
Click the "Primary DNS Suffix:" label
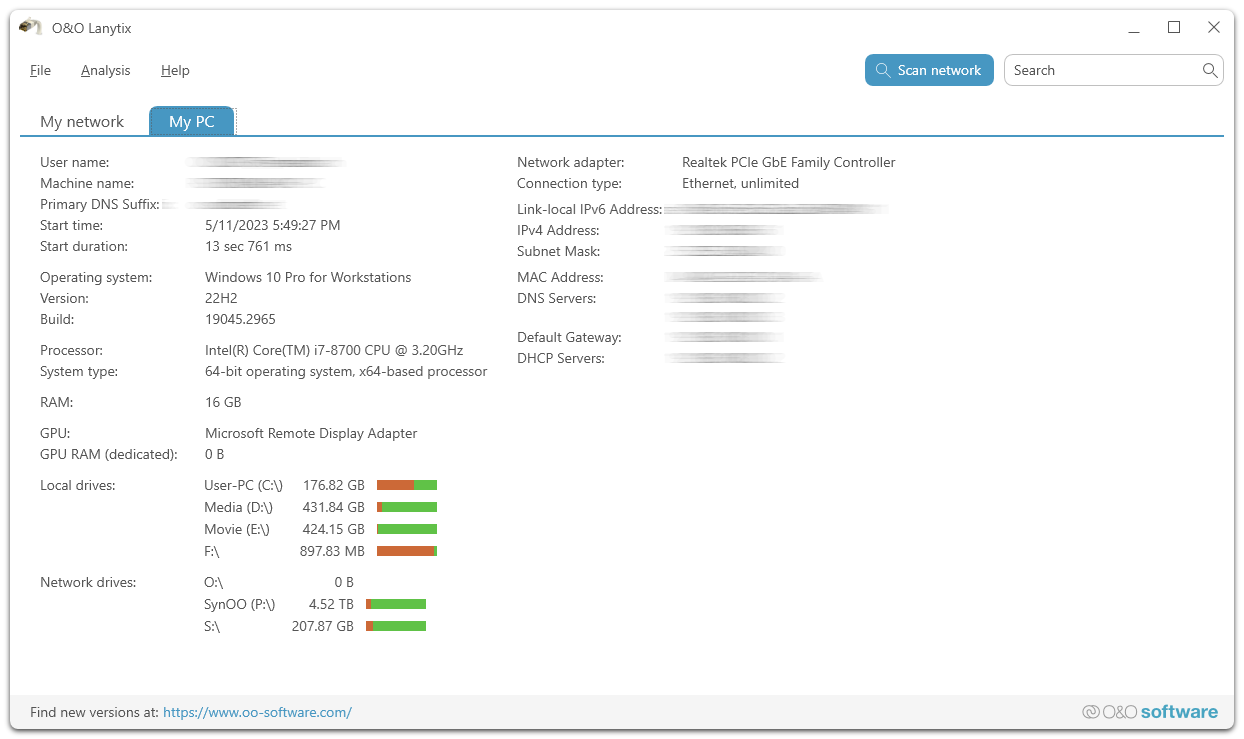[x=100, y=204]
